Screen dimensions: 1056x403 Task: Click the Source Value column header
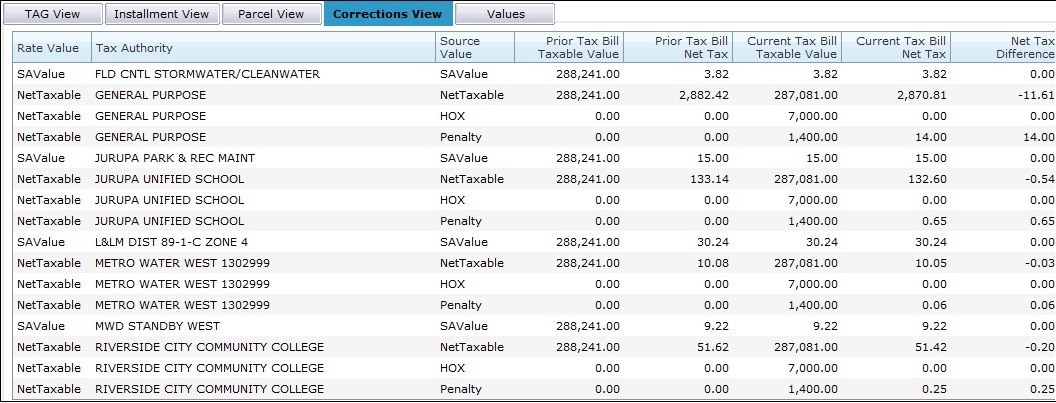coord(475,48)
